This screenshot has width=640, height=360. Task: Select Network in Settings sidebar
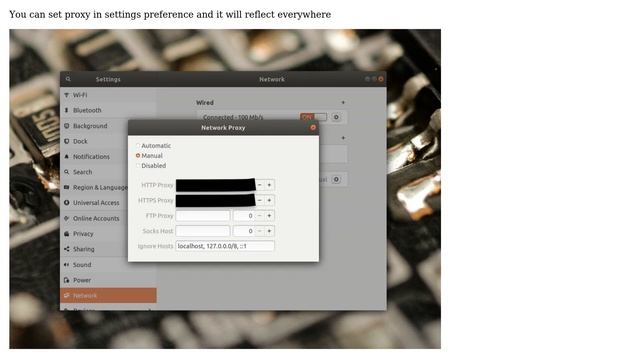108,296
